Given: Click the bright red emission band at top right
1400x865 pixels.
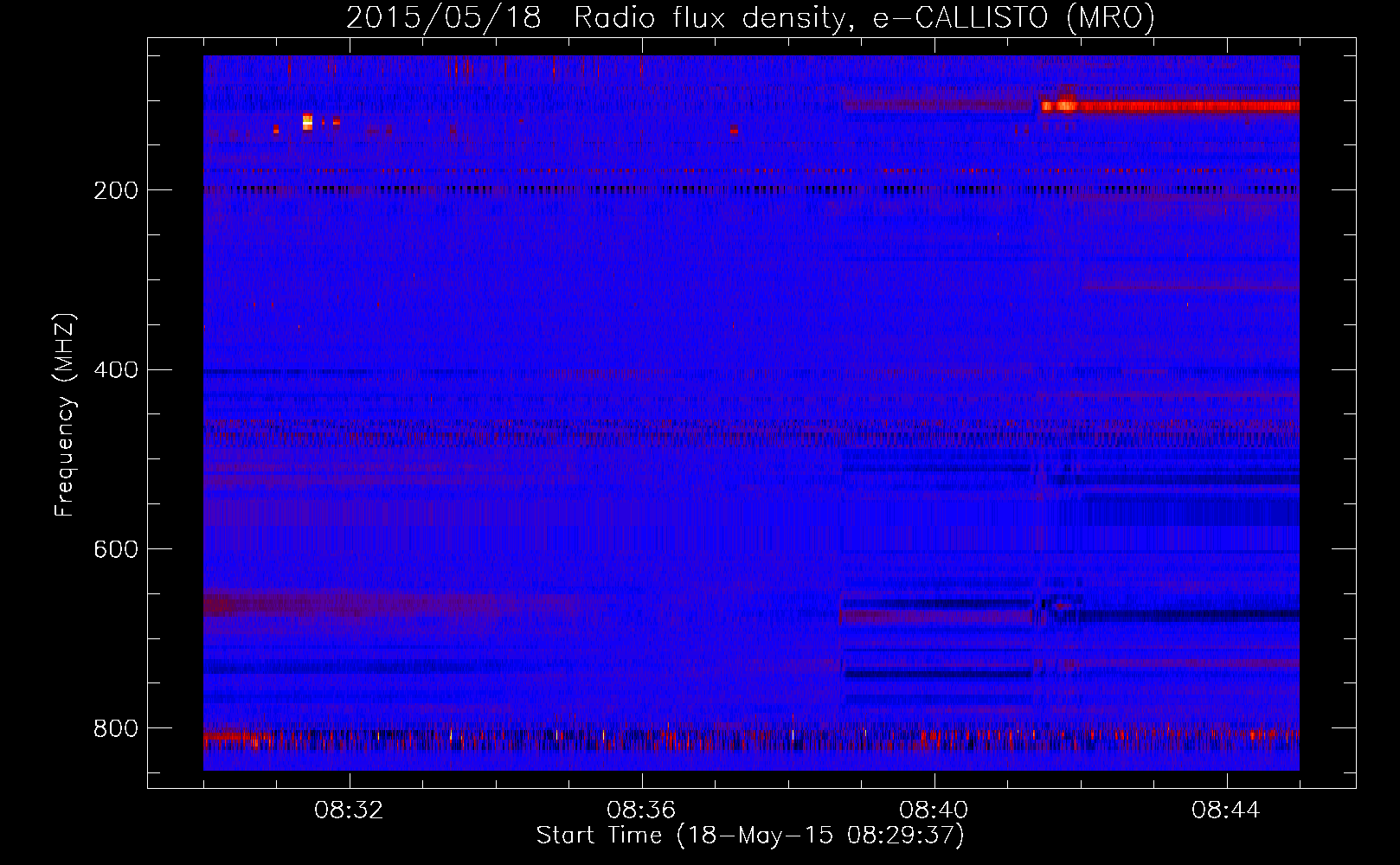Looking at the screenshot, I should coord(1170,106).
